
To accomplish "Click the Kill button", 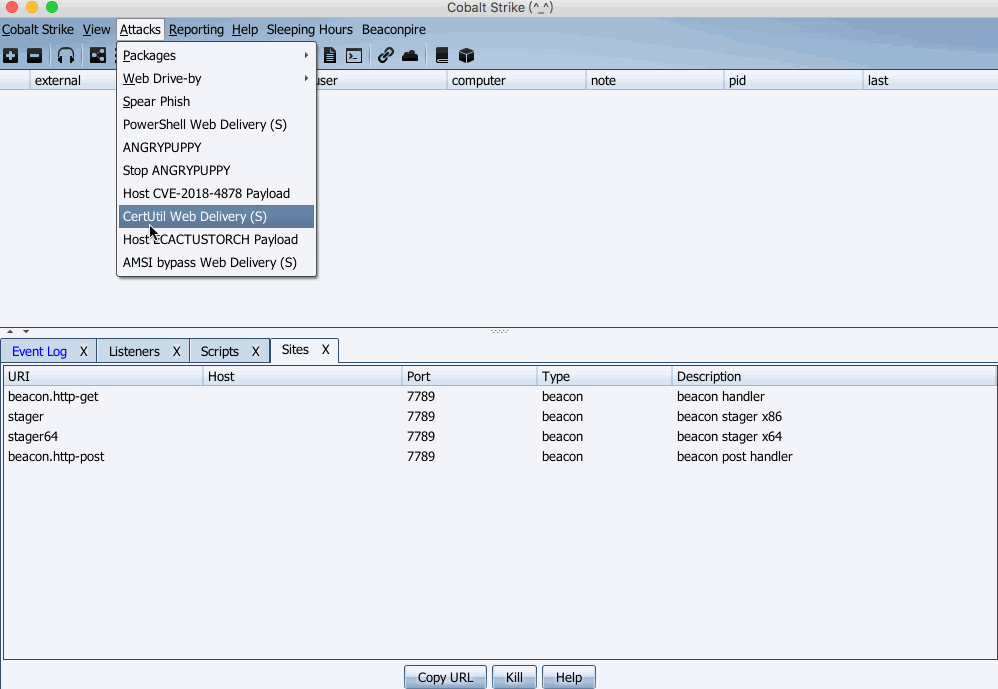I will click(514, 678).
